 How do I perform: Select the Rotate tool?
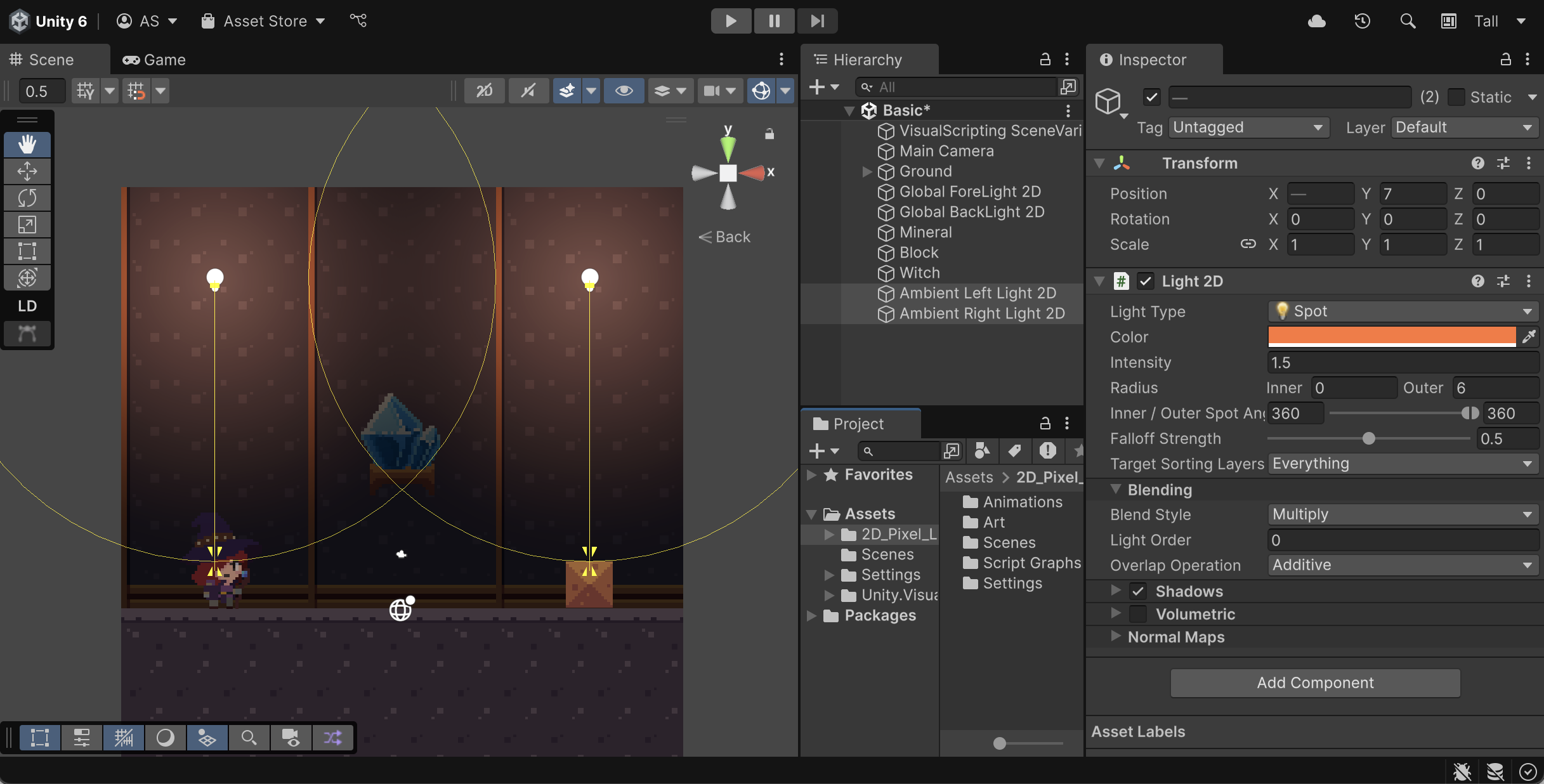pyautogui.click(x=27, y=198)
